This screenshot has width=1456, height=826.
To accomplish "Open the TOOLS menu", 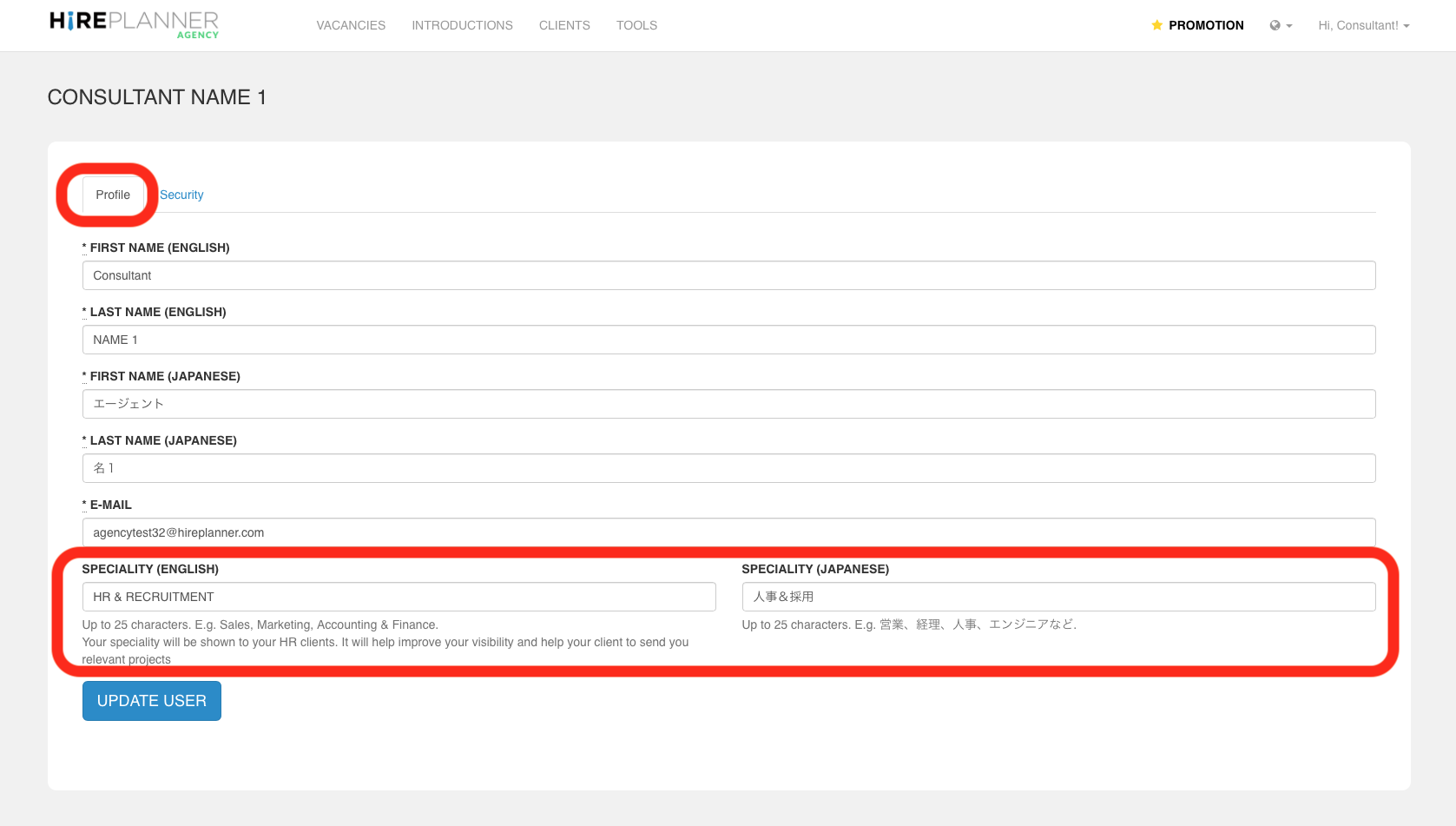I will point(636,25).
